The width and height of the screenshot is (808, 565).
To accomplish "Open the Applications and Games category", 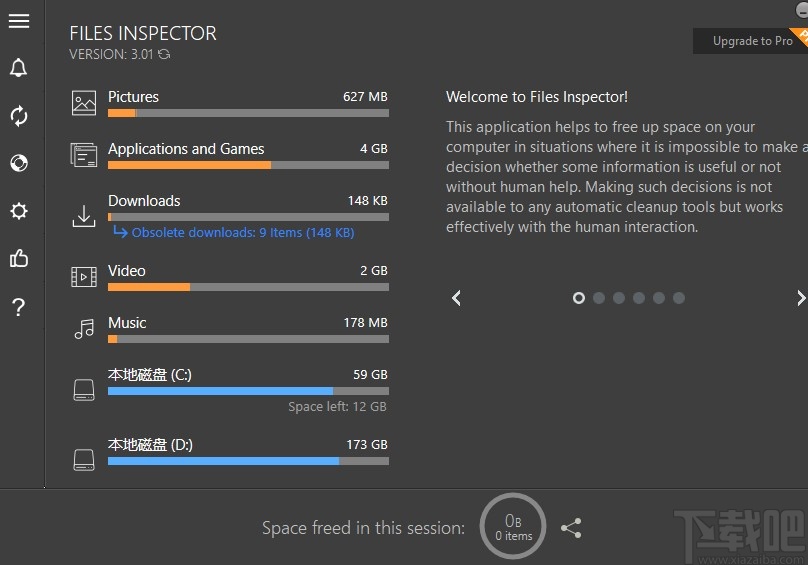I will pyautogui.click(x=186, y=149).
